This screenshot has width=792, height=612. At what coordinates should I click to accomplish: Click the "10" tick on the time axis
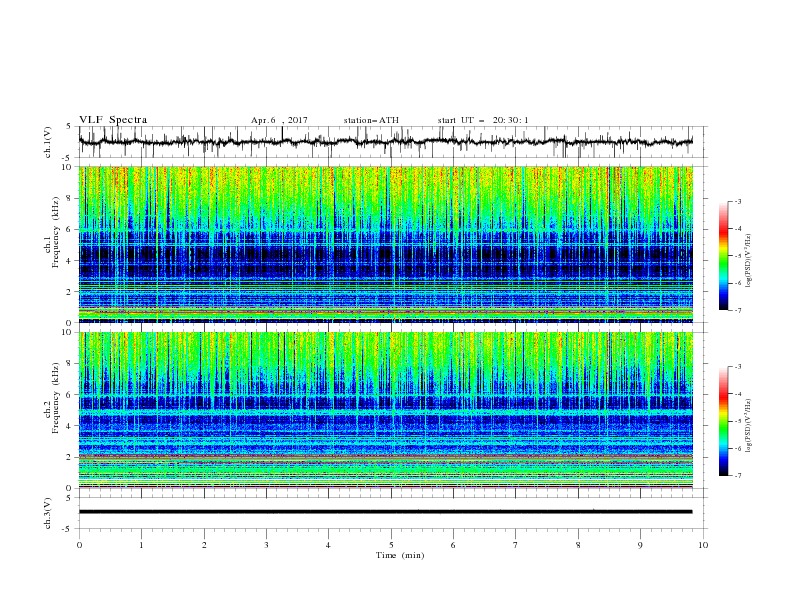pos(703,545)
